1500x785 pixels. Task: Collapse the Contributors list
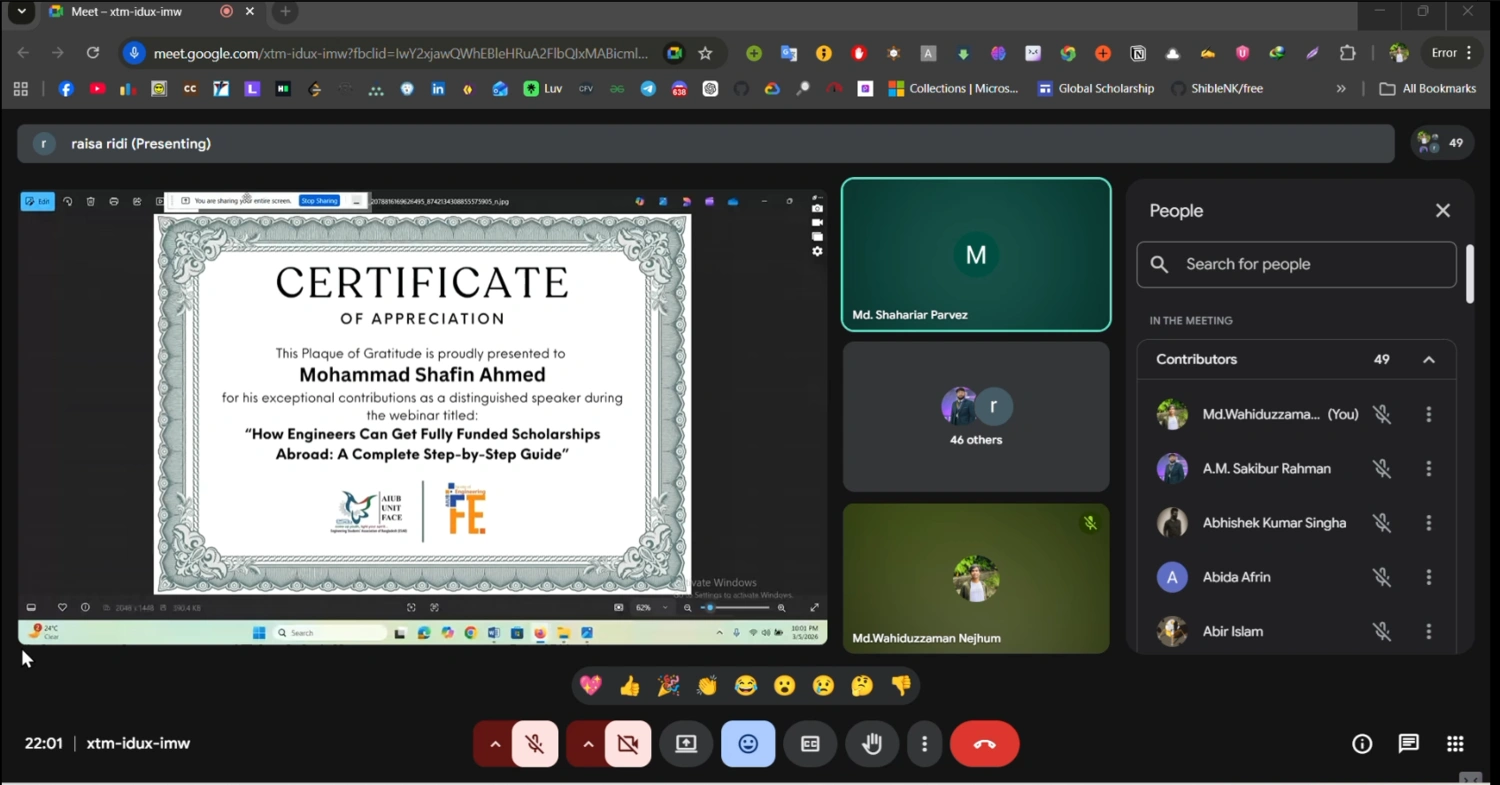(1429, 360)
